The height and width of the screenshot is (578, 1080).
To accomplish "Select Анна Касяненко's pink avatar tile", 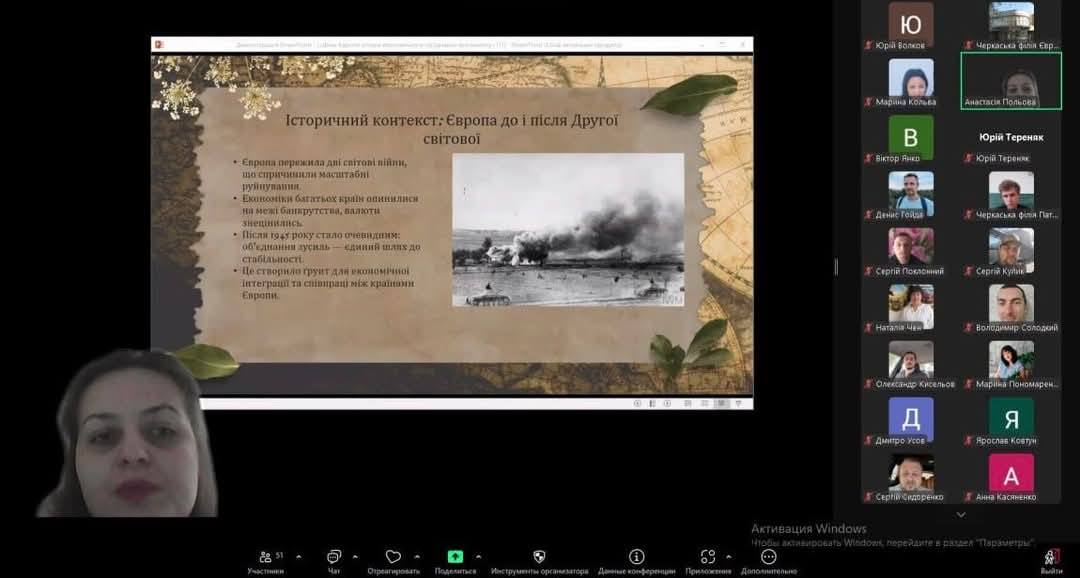I will tap(1011, 474).
